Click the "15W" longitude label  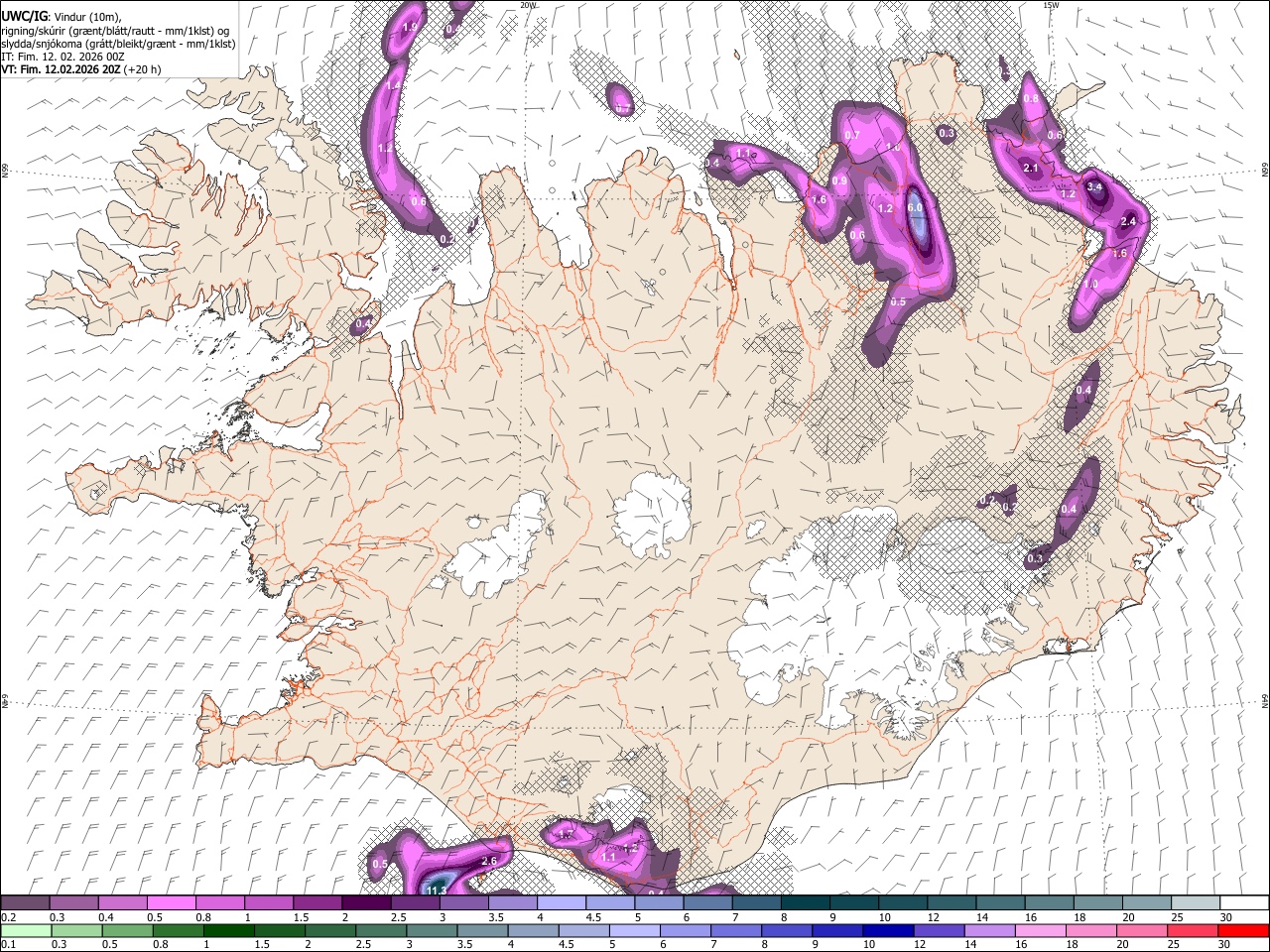coord(1050,5)
